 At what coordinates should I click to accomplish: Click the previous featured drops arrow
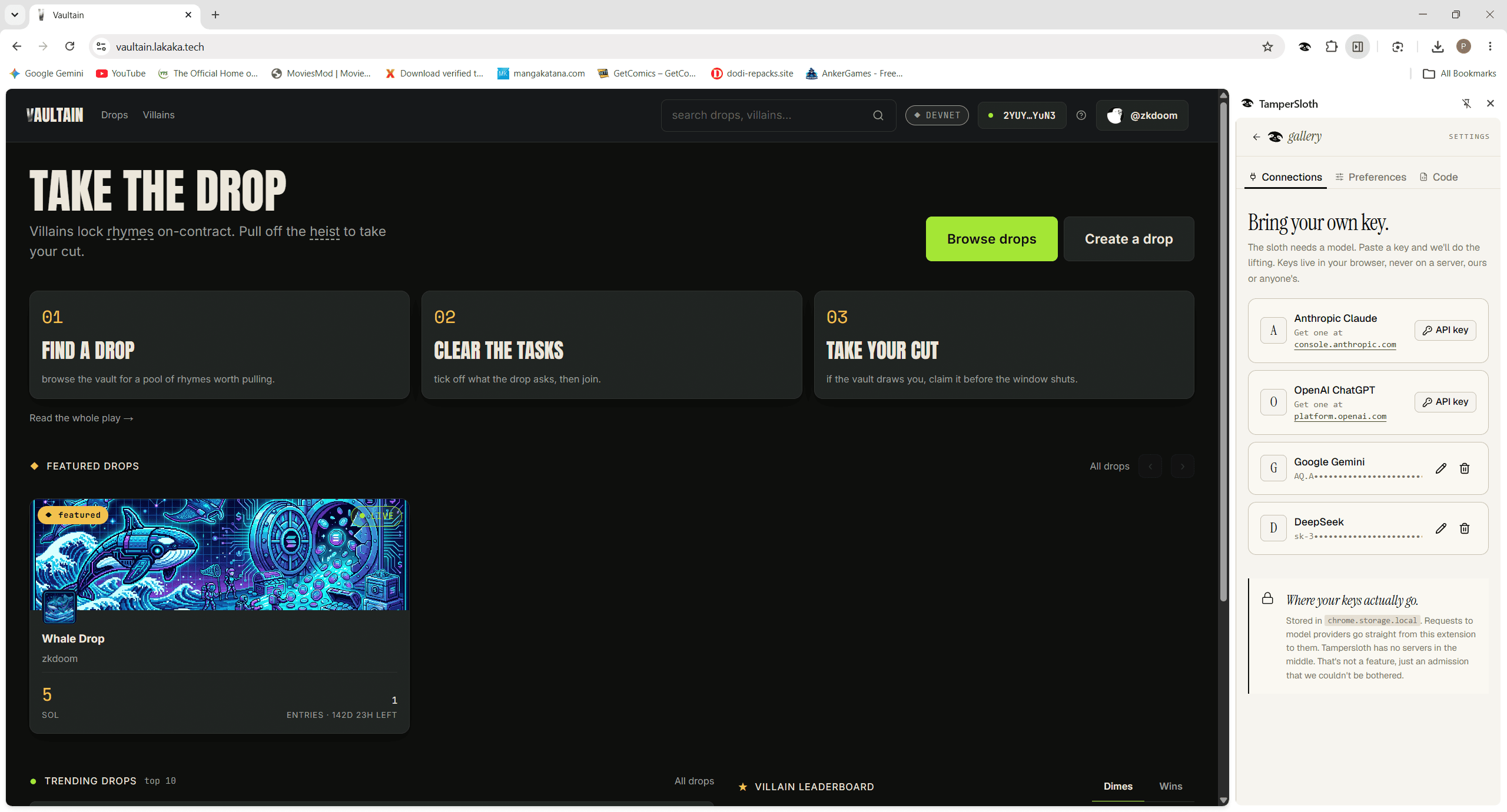(1150, 466)
